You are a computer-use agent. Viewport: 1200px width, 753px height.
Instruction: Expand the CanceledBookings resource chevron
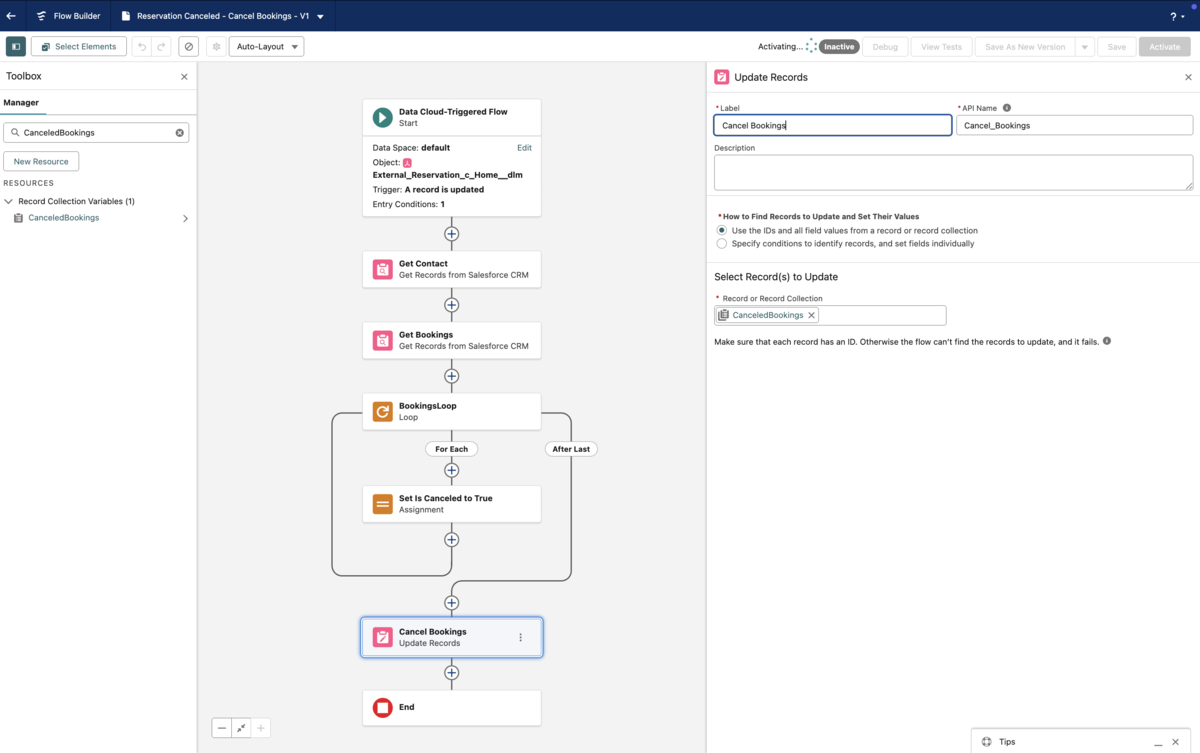185,218
